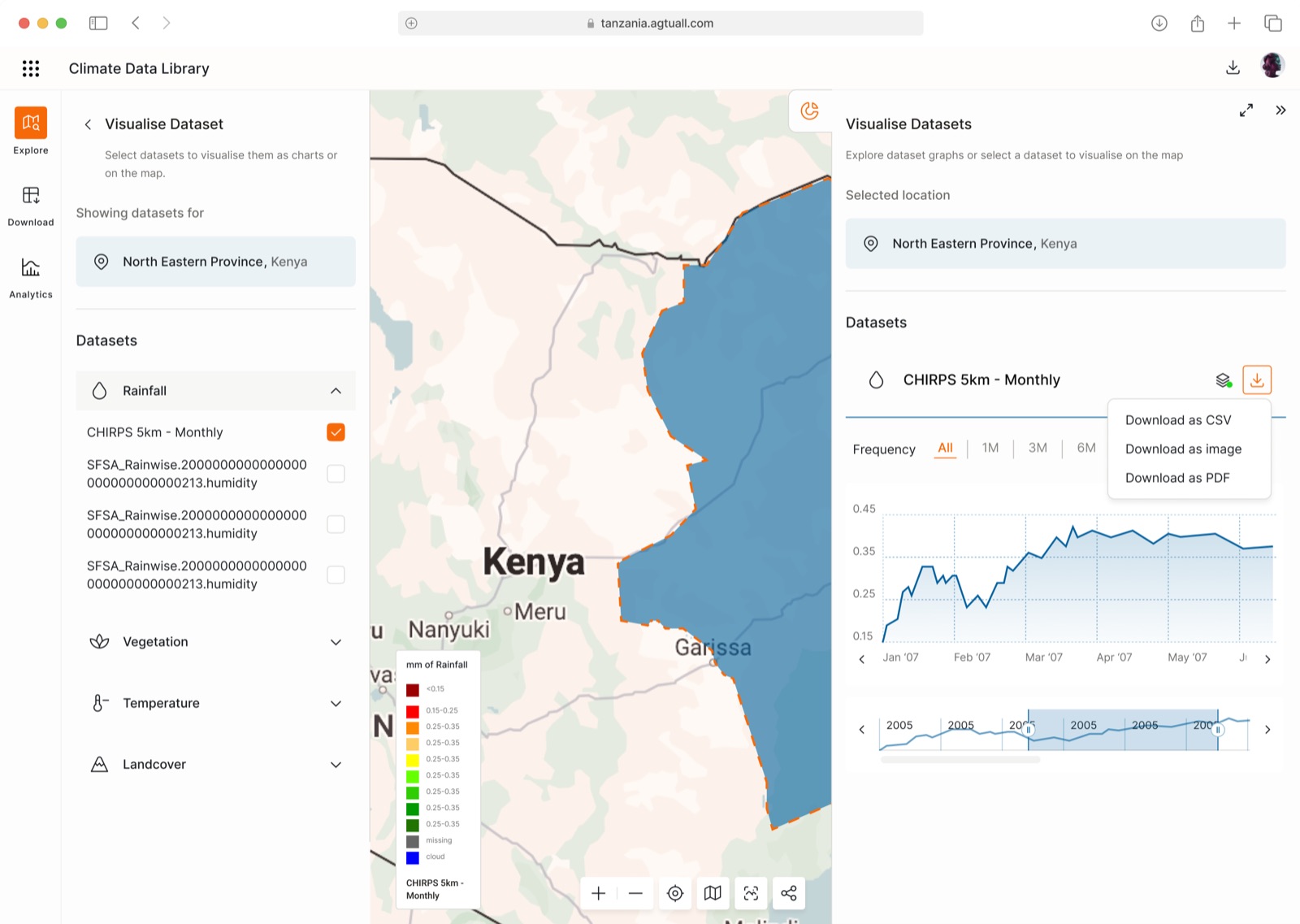Check the second SFSA_Rainwise humidity dataset
The image size is (1300, 924).
(x=336, y=524)
